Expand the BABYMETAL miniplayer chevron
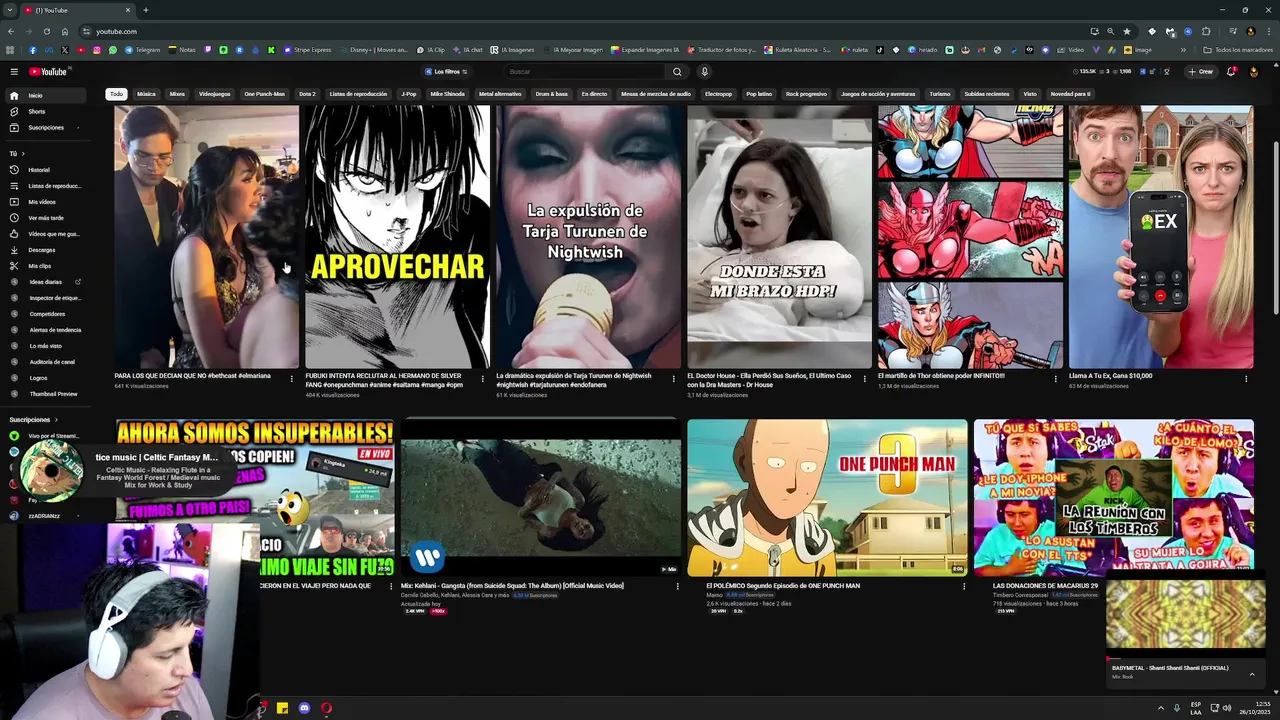The height and width of the screenshot is (720, 1280). [1251, 674]
